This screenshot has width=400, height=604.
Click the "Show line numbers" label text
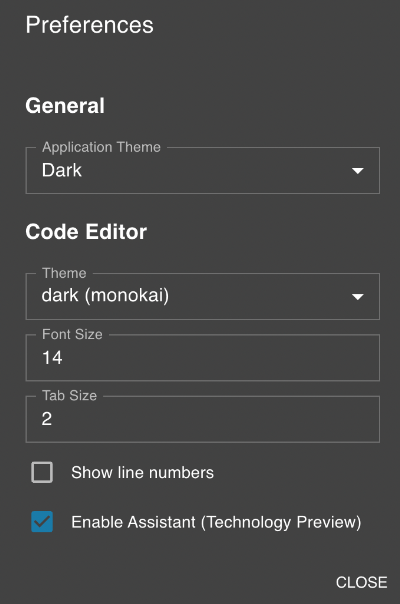[142, 473]
